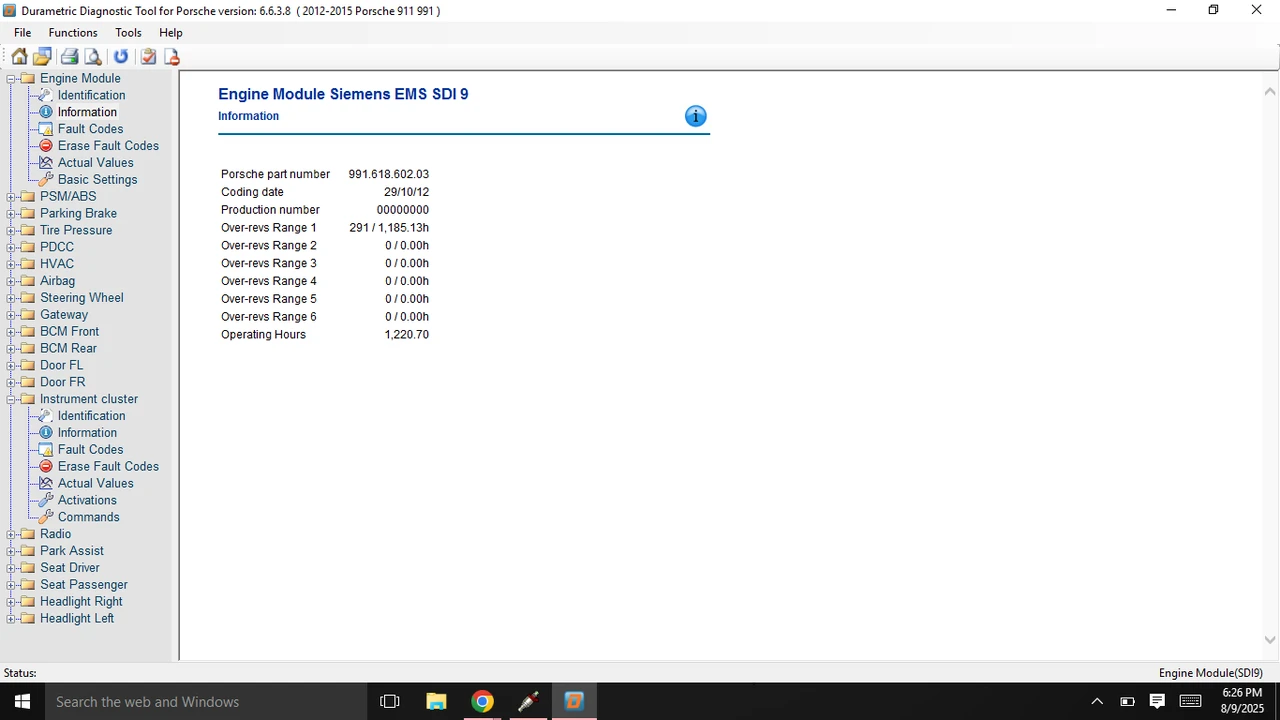Click the Search the web and Windows box

click(x=206, y=701)
